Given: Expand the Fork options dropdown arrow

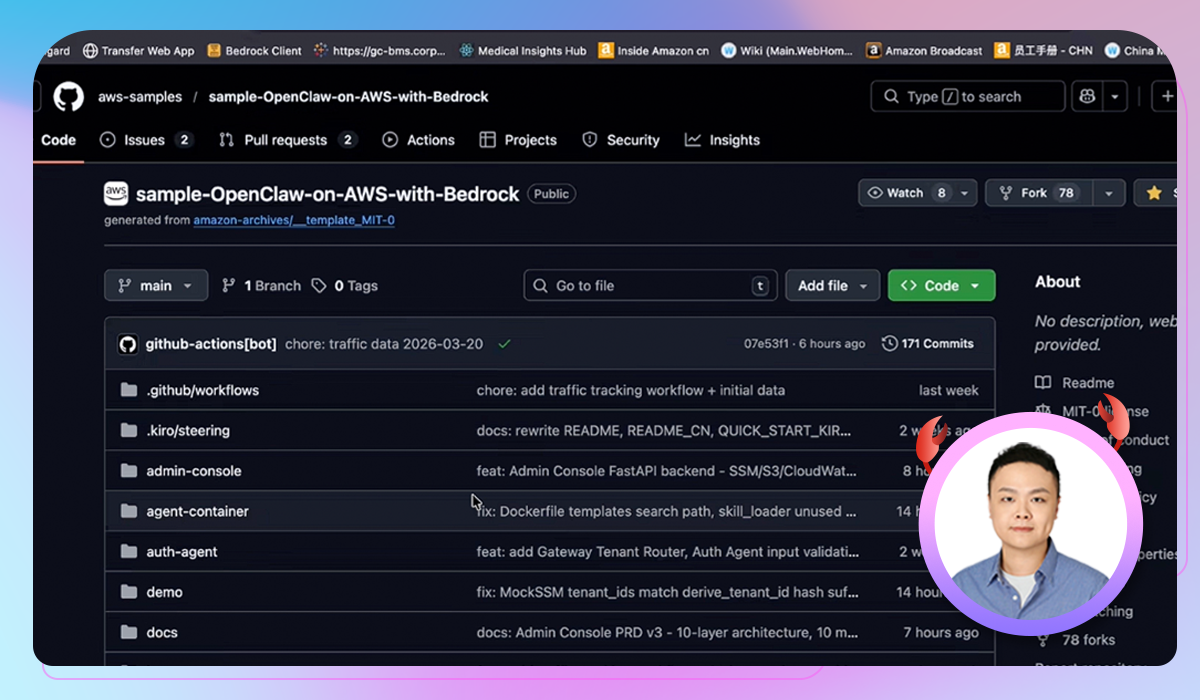Looking at the screenshot, I should [1110, 193].
